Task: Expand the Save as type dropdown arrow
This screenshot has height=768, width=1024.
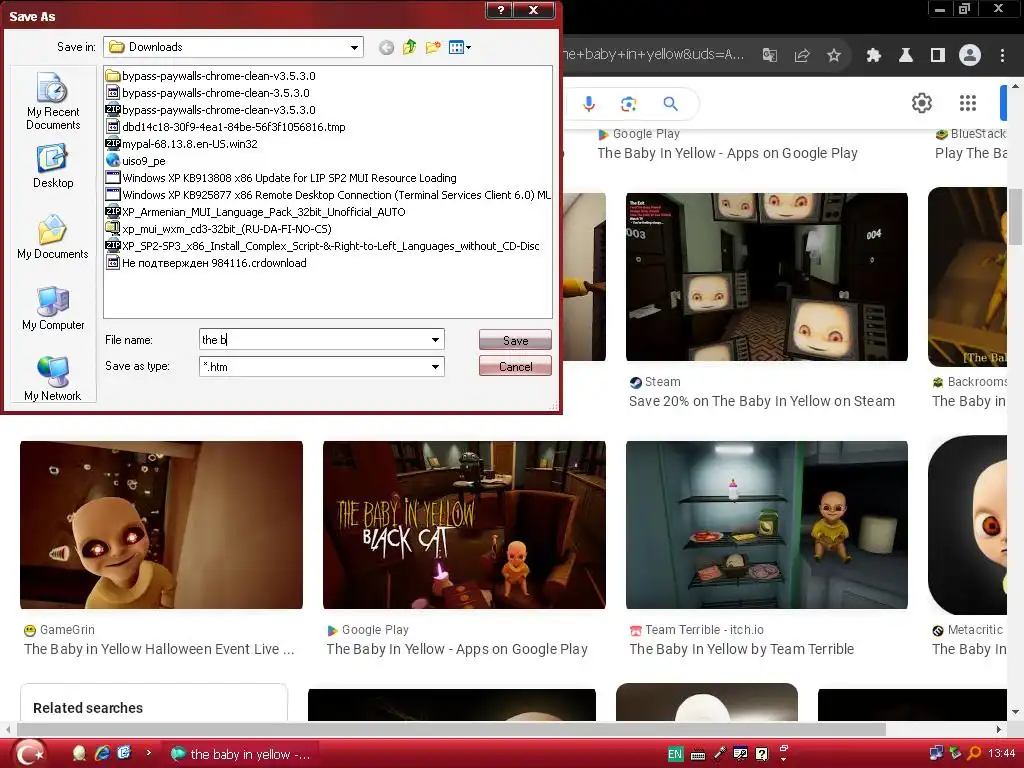Action: (435, 366)
